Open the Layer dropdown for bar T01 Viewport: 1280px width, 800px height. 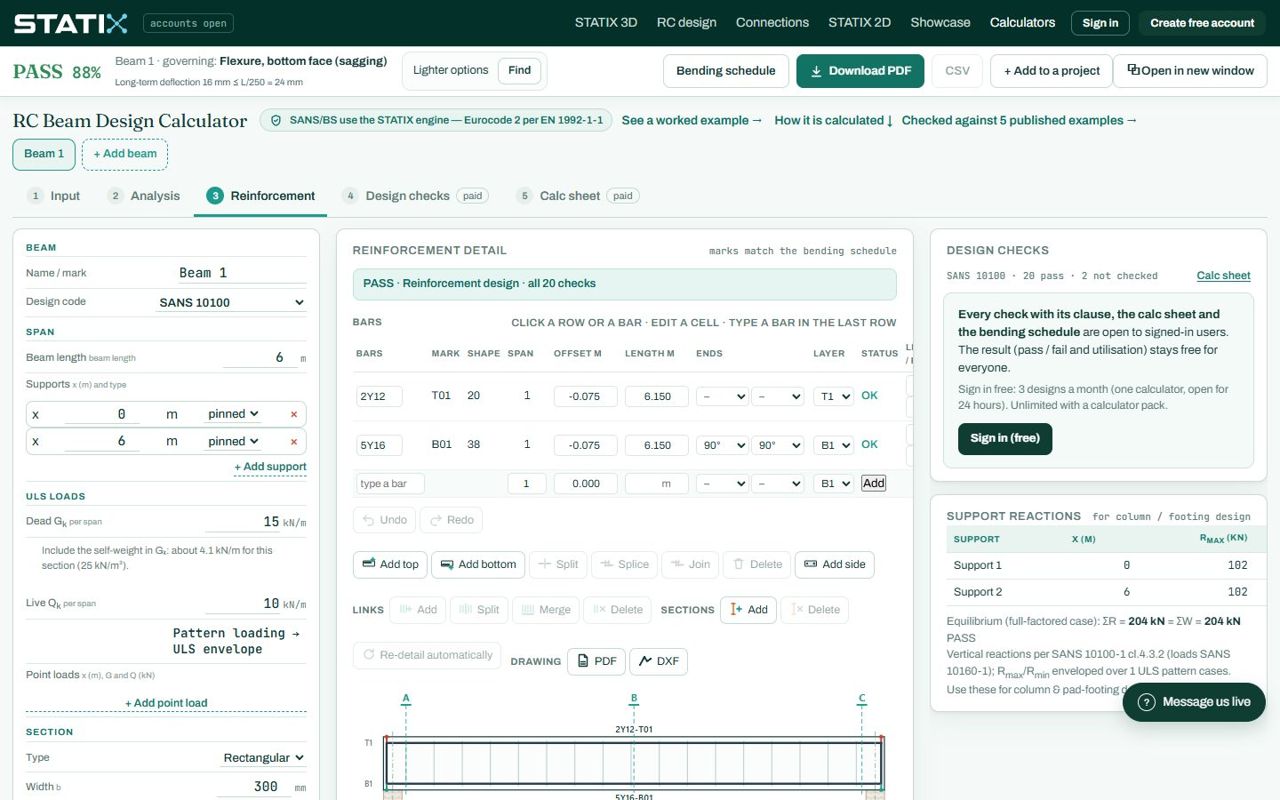coord(833,396)
